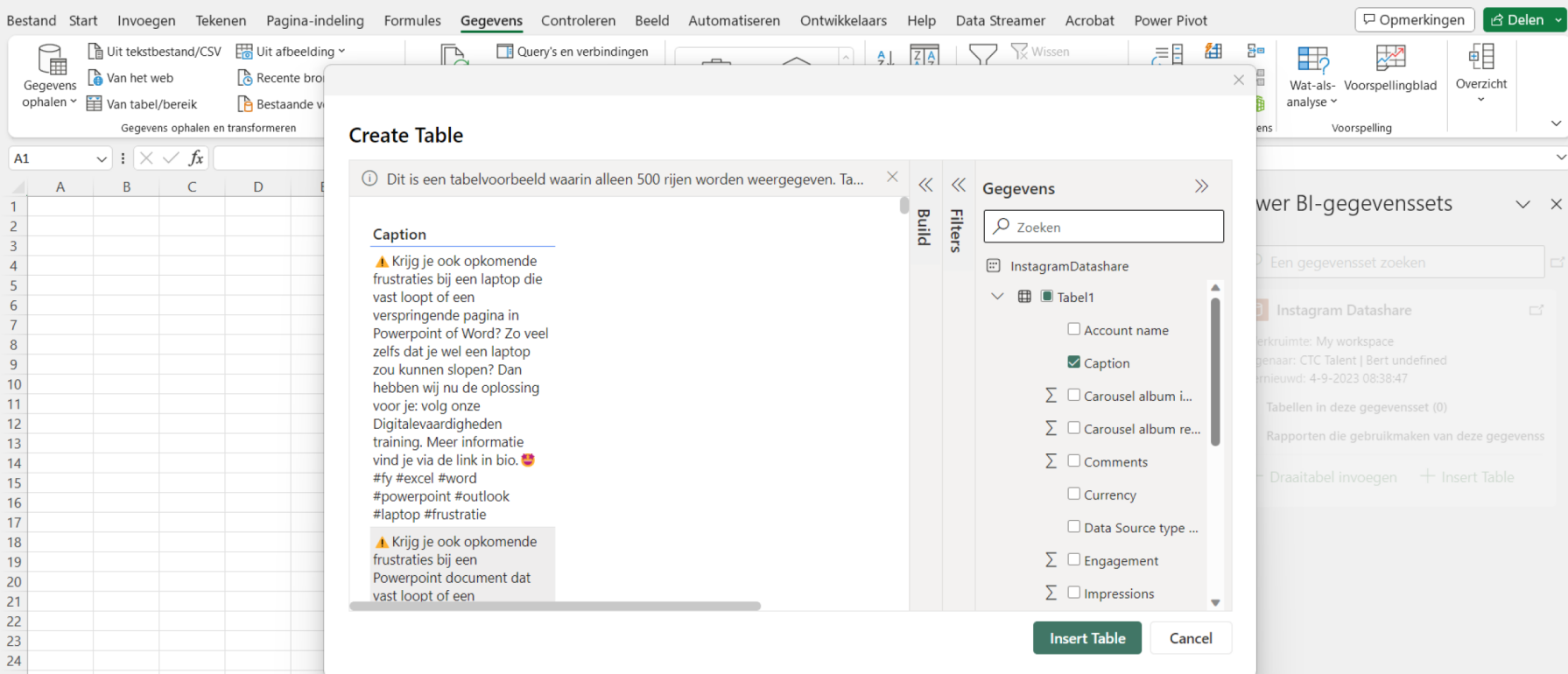Dismiss the 500 rows preview message
The width and height of the screenshot is (1568, 674).
(x=892, y=177)
